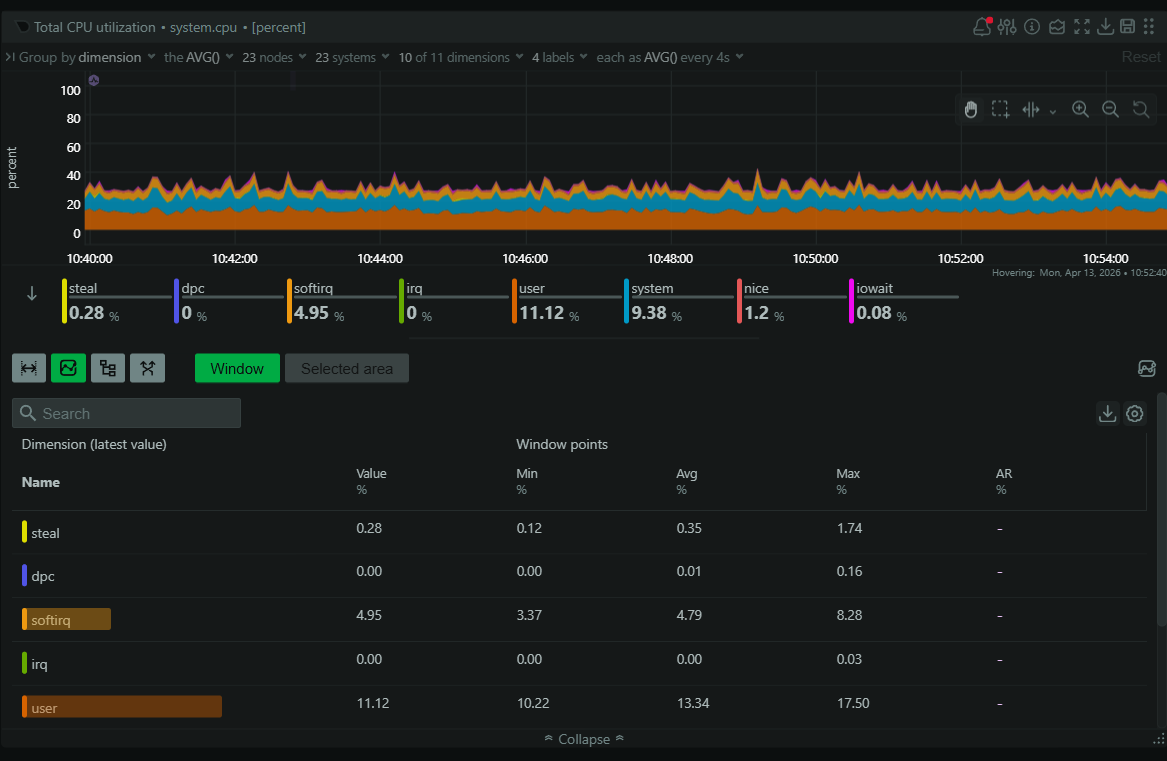Click Reset to clear chart settings
The width and height of the screenshot is (1167, 761).
point(1141,57)
